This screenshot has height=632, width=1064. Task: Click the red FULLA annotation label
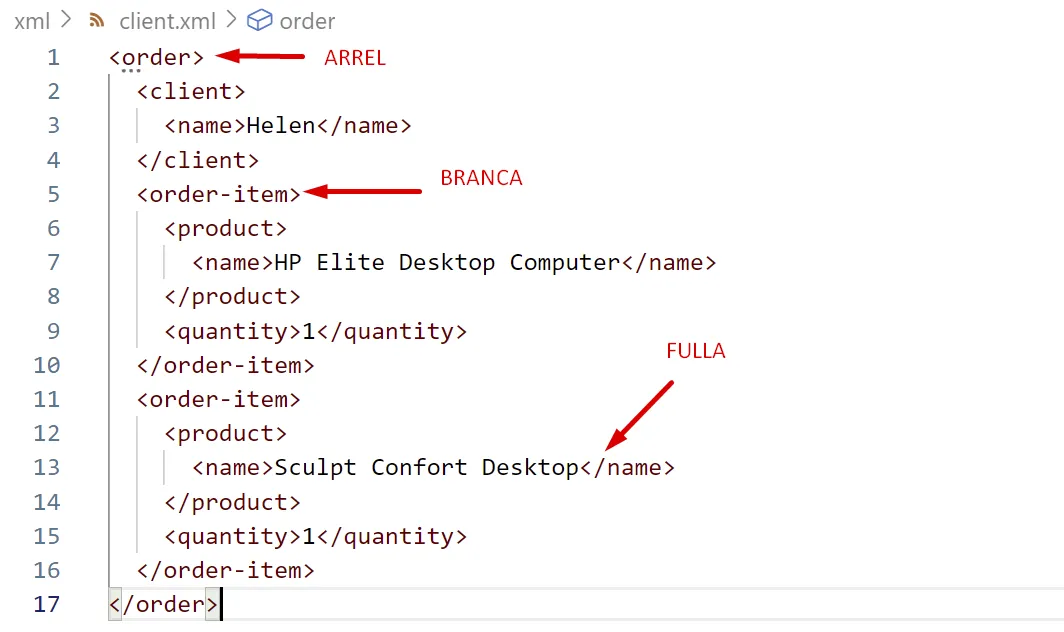coord(695,351)
